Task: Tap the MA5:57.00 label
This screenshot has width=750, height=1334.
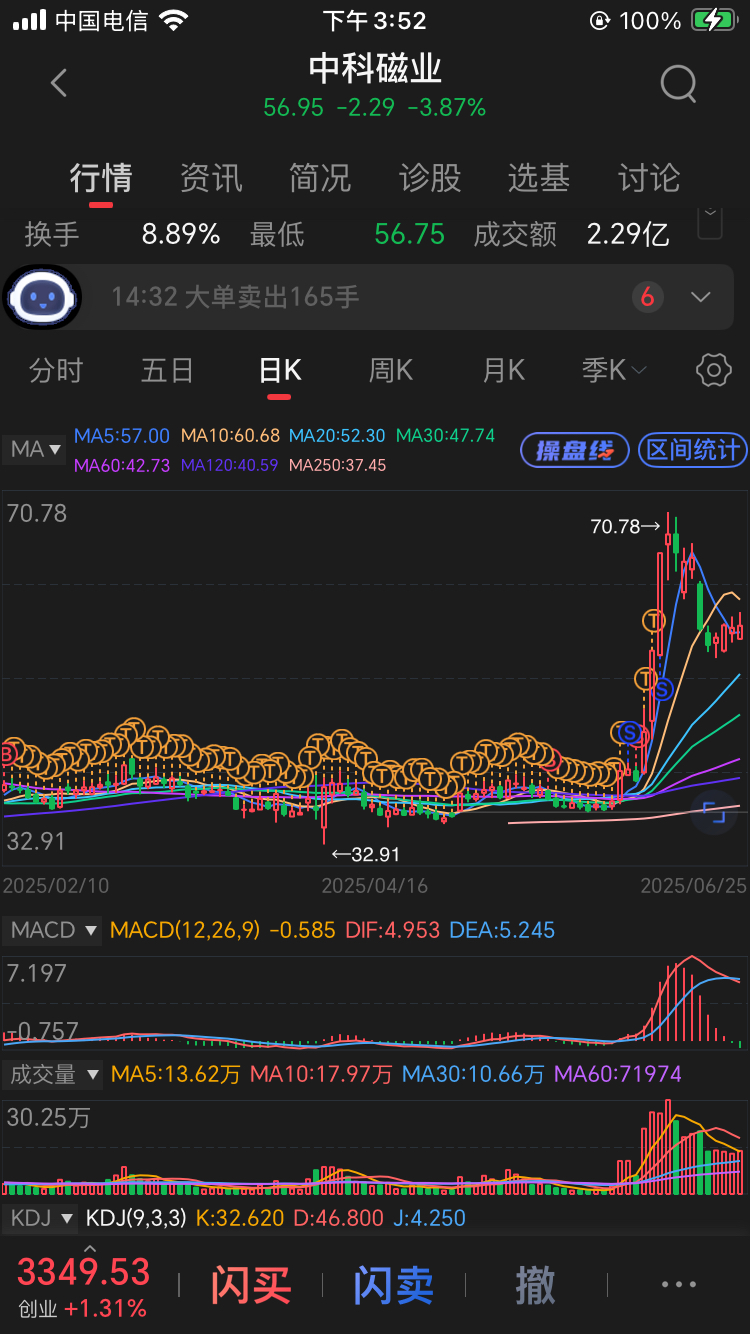Action: [x=122, y=436]
